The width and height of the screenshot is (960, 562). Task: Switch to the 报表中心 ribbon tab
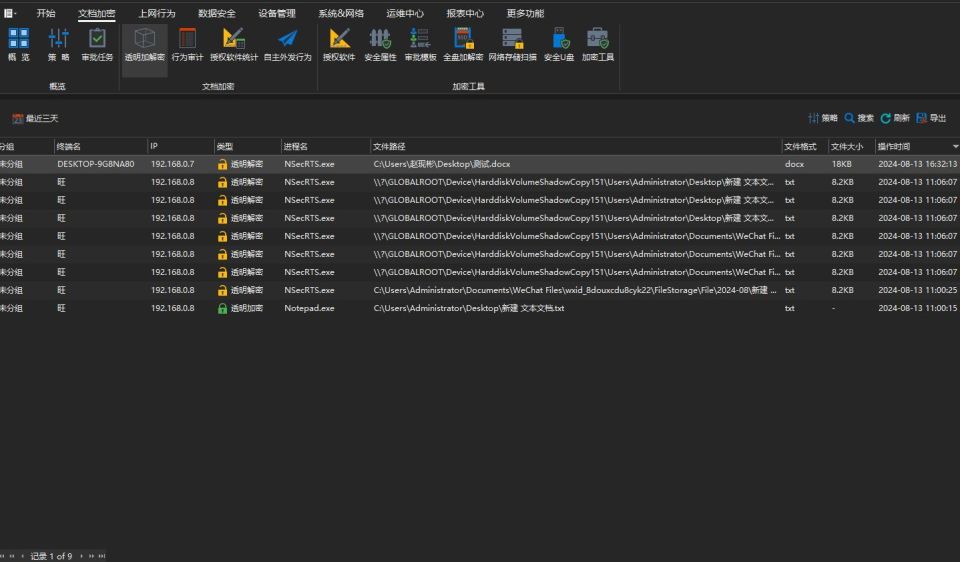coord(465,13)
